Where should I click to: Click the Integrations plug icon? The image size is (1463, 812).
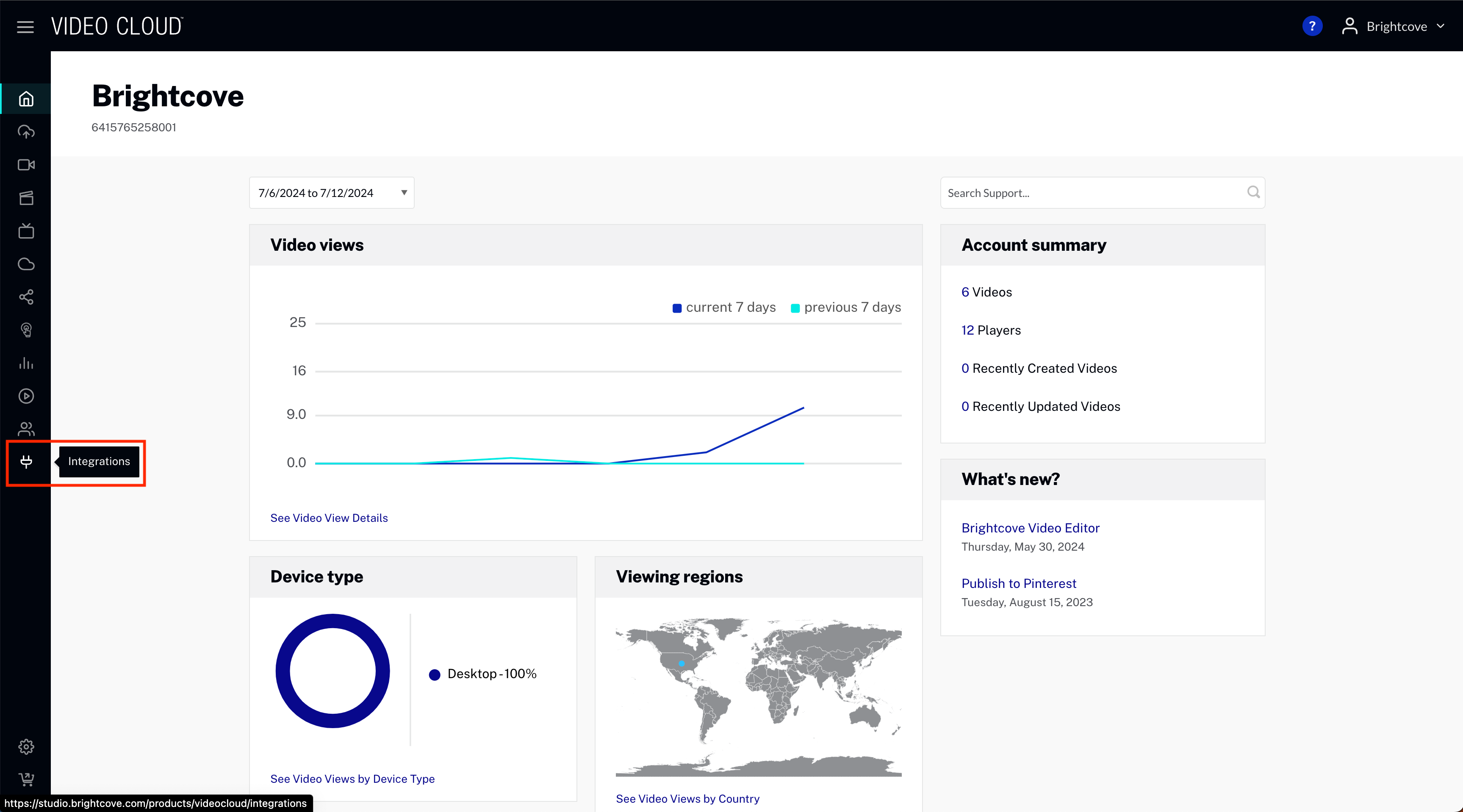pos(26,462)
